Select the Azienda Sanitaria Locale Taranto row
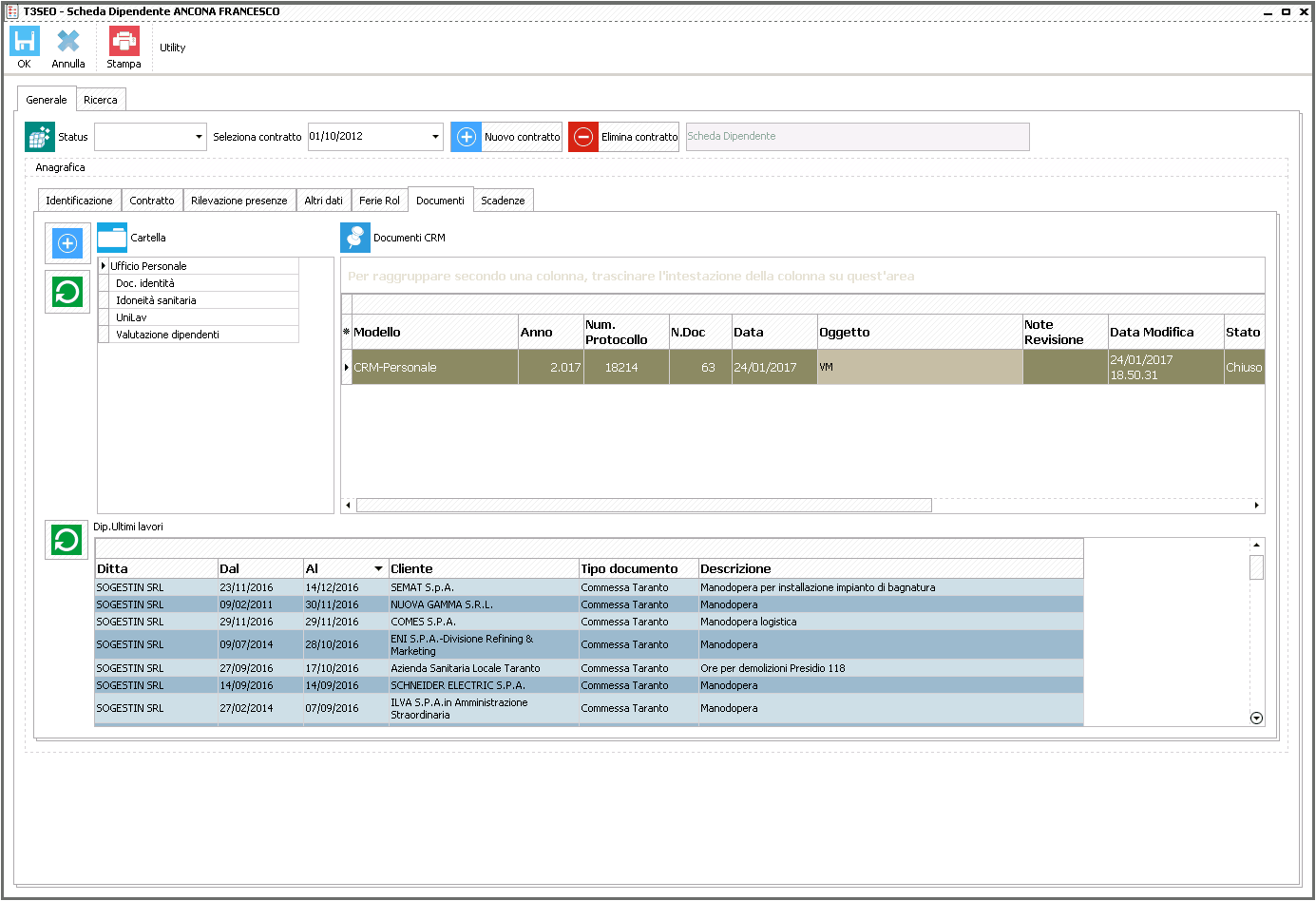 pos(589,668)
